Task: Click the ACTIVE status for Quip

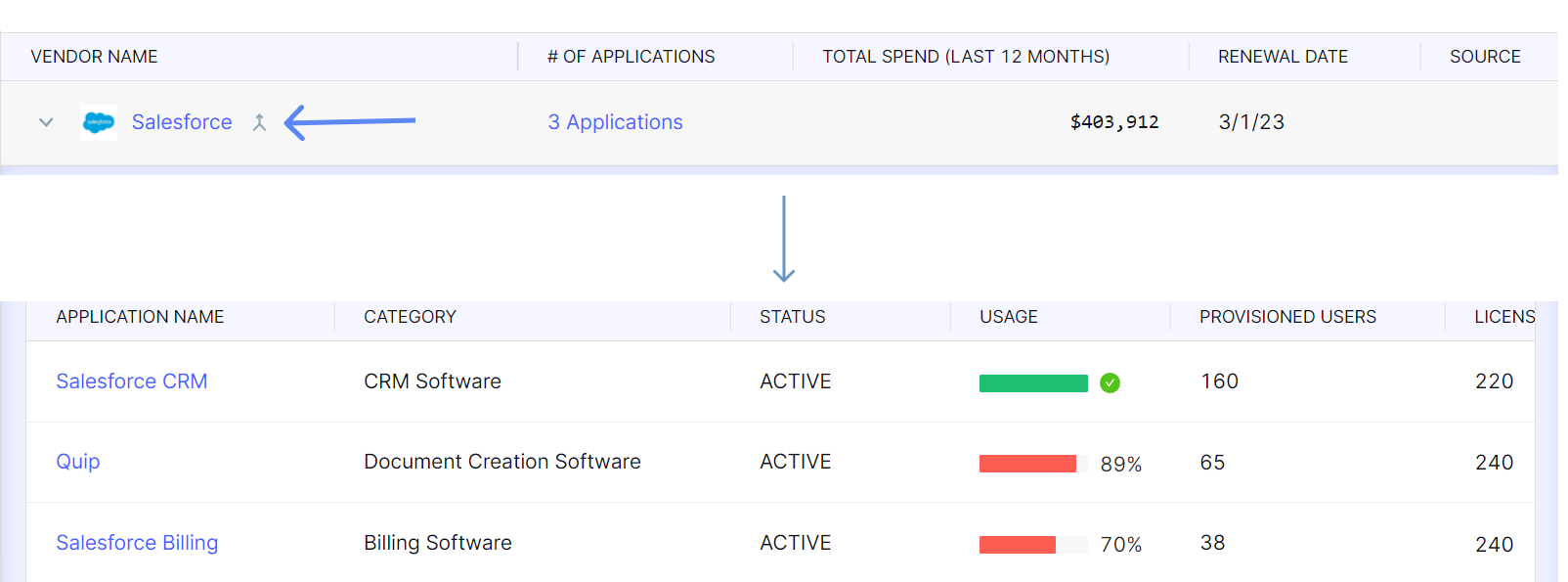Action: tap(796, 462)
